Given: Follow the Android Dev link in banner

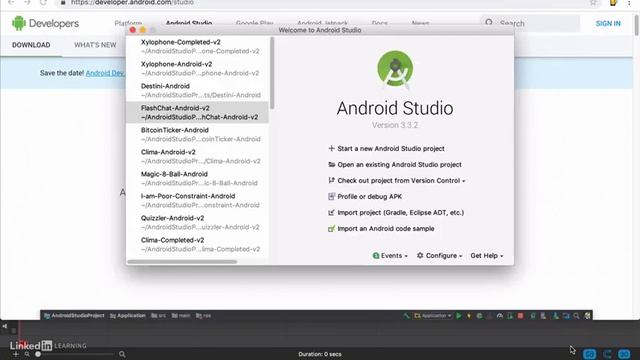Looking at the screenshot, I should coord(105,73).
